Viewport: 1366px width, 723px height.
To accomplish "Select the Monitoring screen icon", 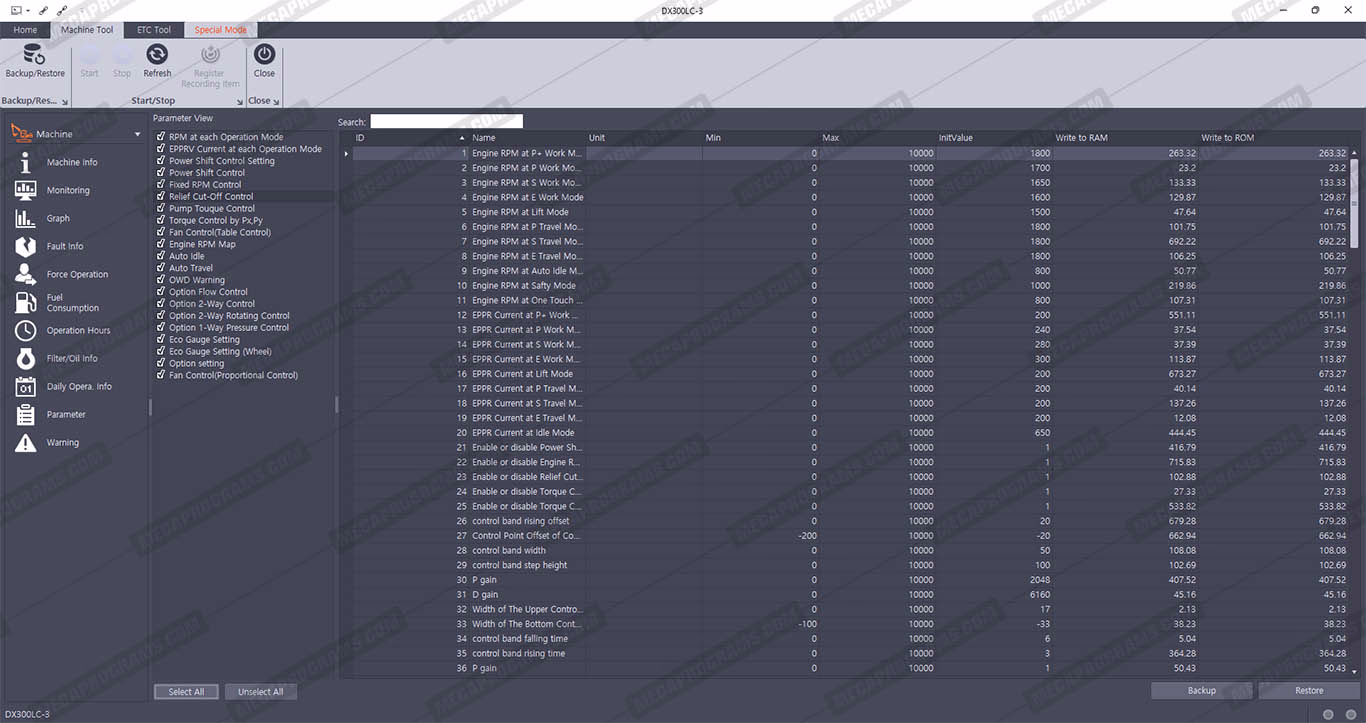I will click(26, 190).
